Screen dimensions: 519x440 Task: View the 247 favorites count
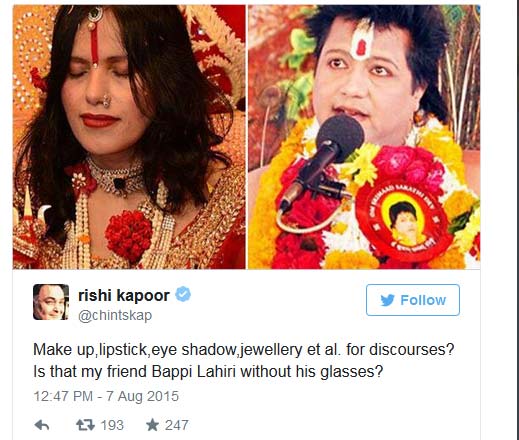click(x=177, y=425)
